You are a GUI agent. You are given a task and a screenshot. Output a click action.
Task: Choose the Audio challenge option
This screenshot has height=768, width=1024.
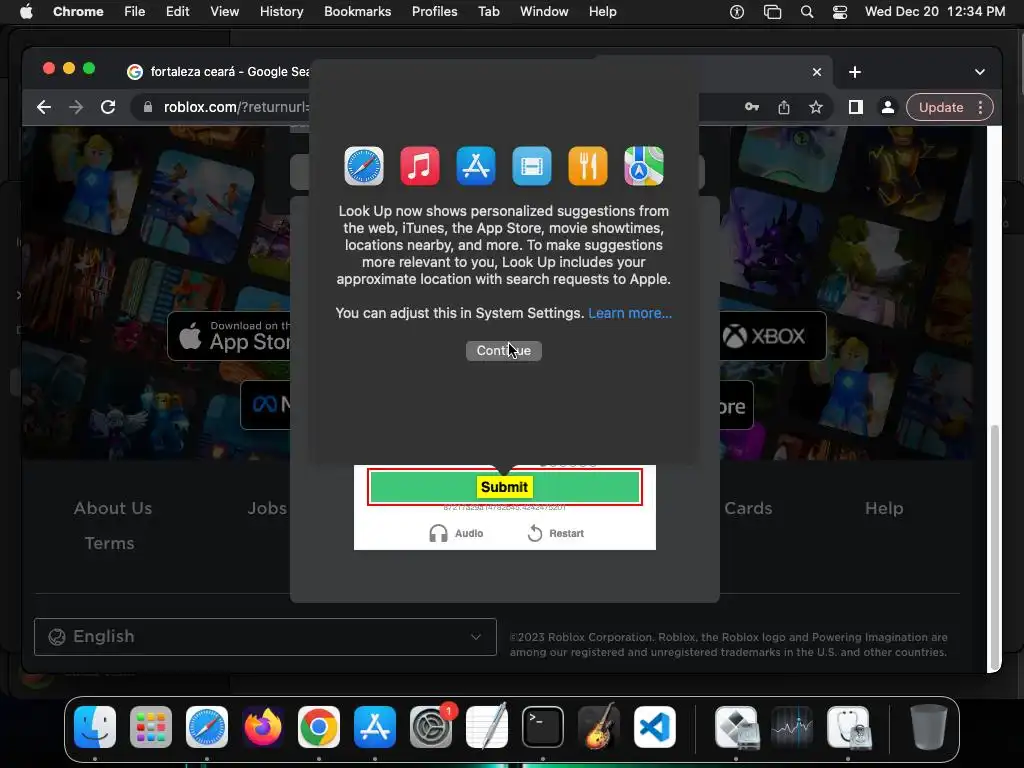pyautogui.click(x=456, y=534)
